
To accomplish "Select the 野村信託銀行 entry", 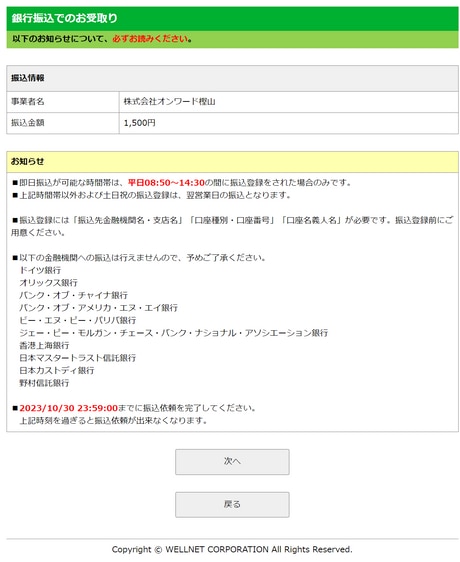I will 44,383.
